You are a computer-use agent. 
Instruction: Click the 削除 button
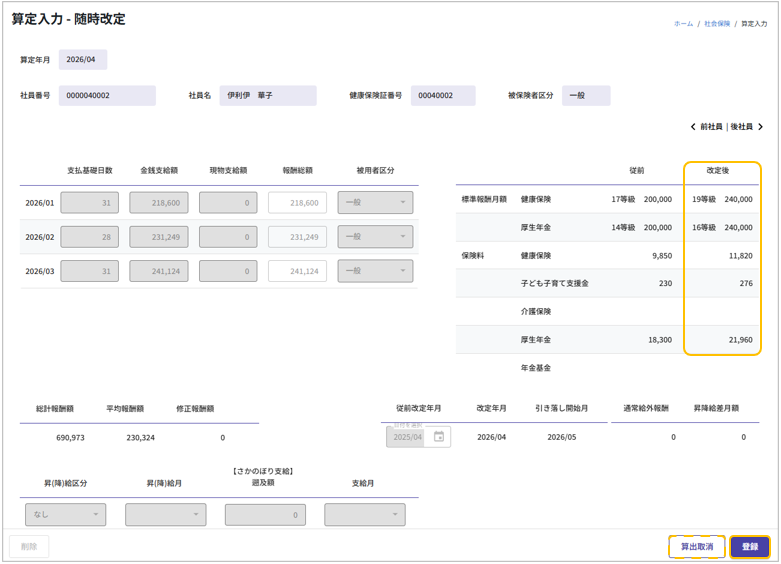pyautogui.click(x=29, y=547)
